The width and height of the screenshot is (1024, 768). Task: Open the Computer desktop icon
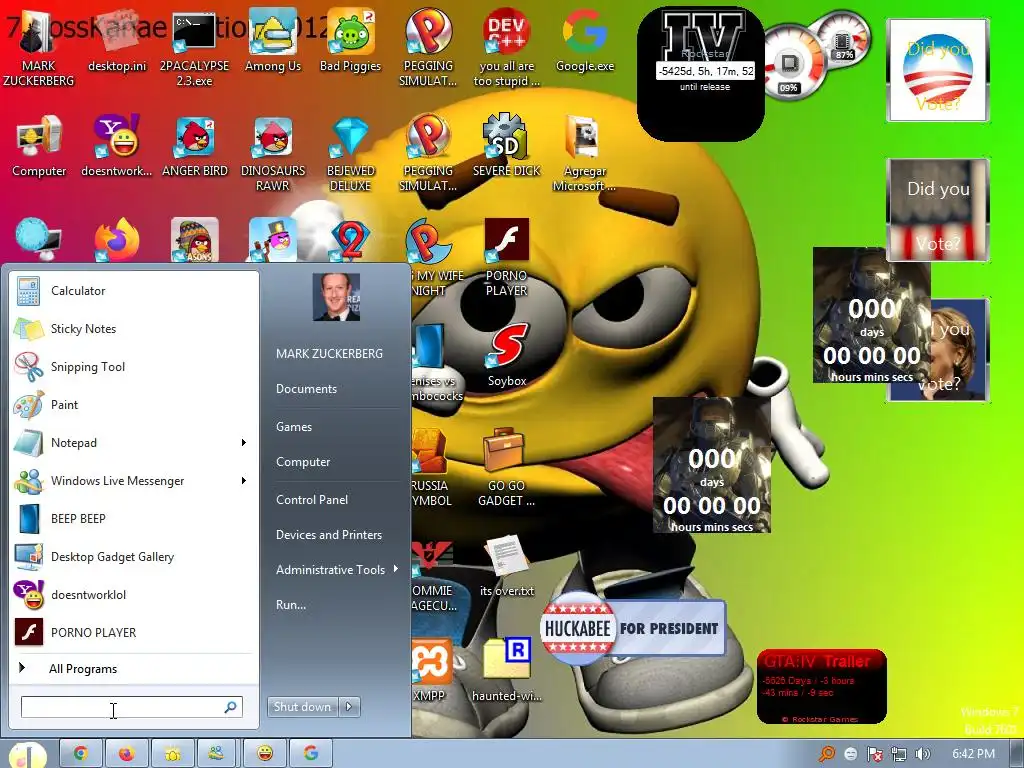[x=39, y=146]
